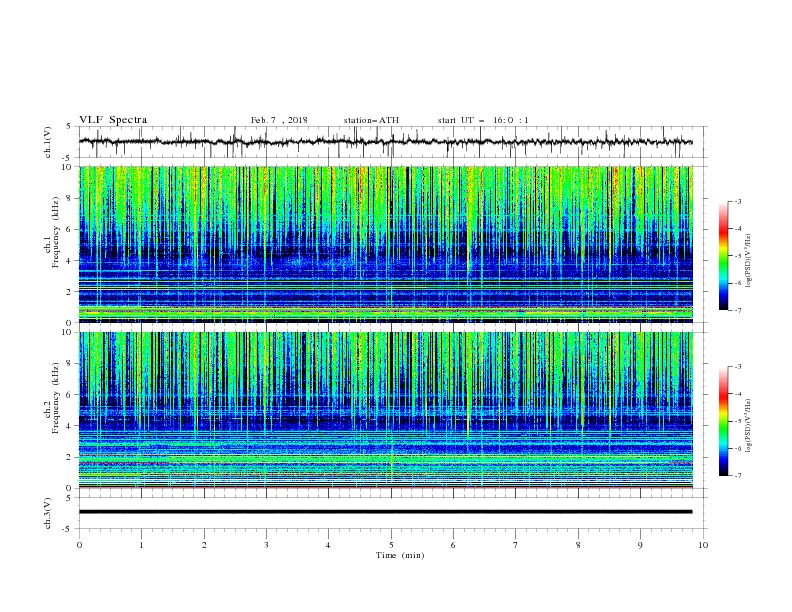
Task: Click the time axis tick label '9'
Action: tap(640, 545)
